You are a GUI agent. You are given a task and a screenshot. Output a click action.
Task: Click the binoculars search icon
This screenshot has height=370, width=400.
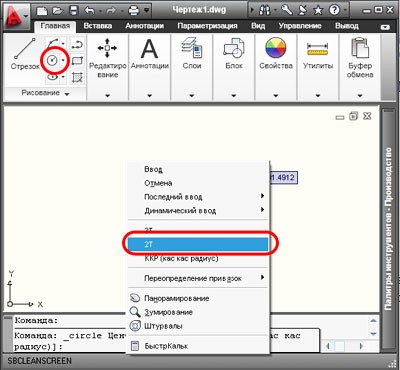(264, 11)
